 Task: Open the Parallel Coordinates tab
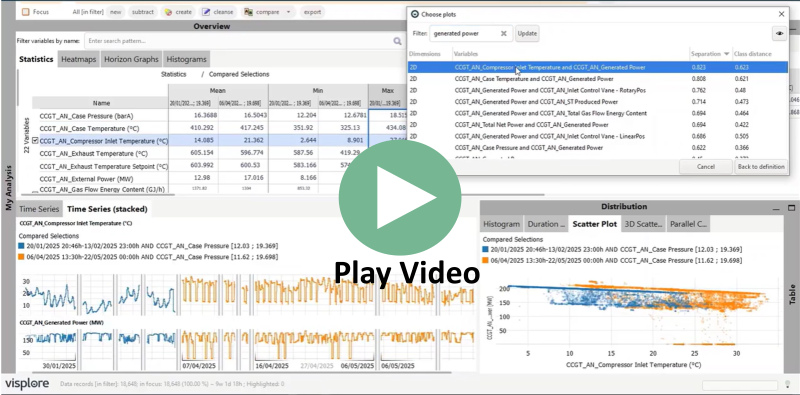point(688,224)
